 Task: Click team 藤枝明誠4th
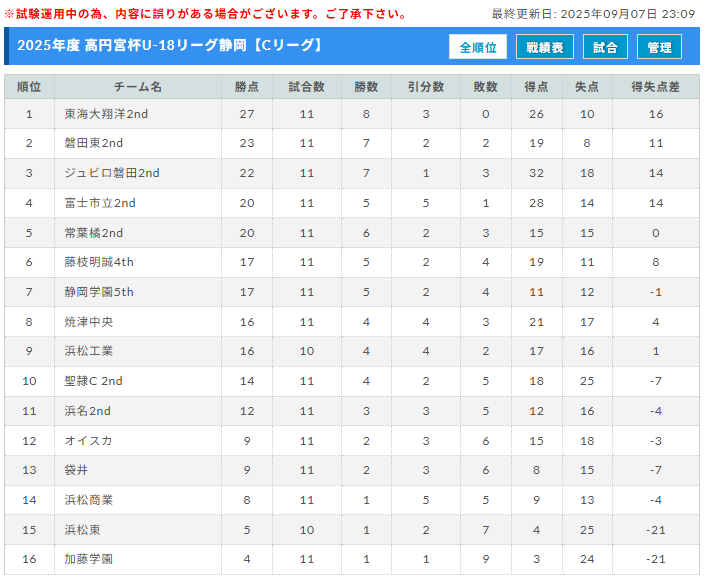click(x=99, y=262)
